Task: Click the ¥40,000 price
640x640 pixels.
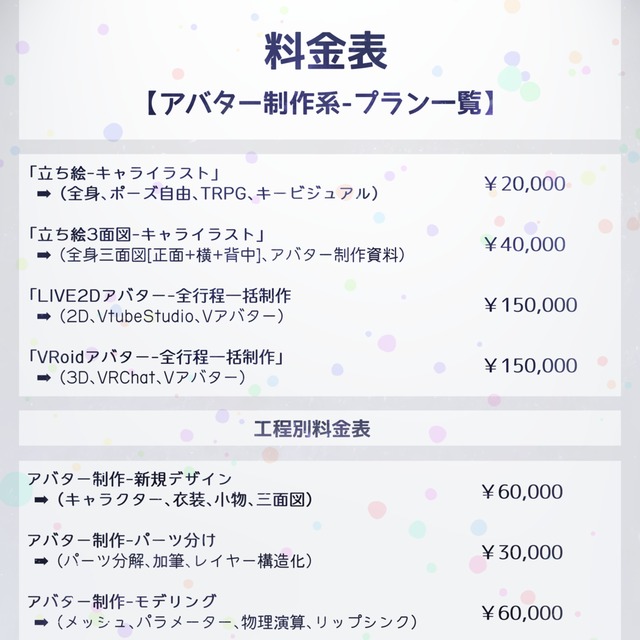Action: (525, 244)
